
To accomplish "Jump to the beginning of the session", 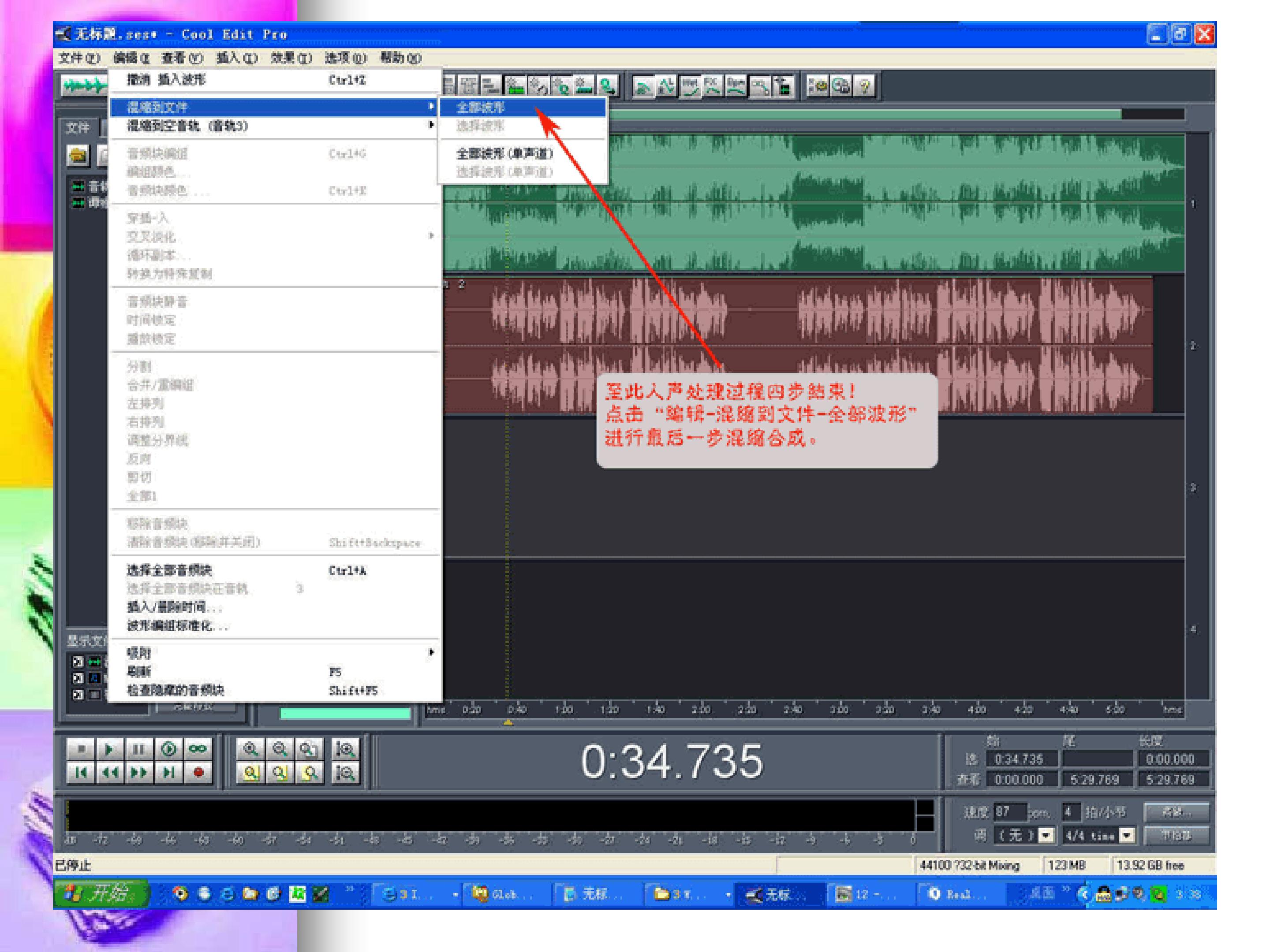I will click(x=81, y=772).
